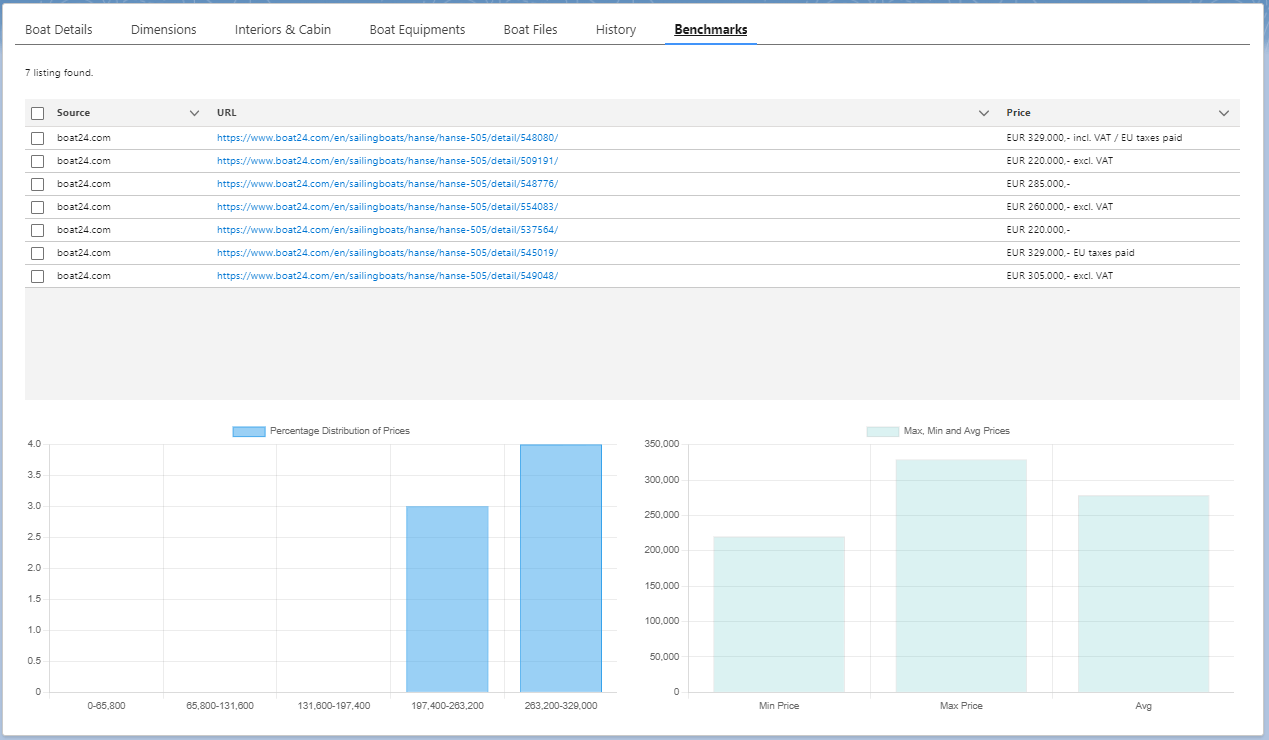Screen dimensions: 1269x740
Task: Expand Price column chevron menu
Action: coord(1224,113)
